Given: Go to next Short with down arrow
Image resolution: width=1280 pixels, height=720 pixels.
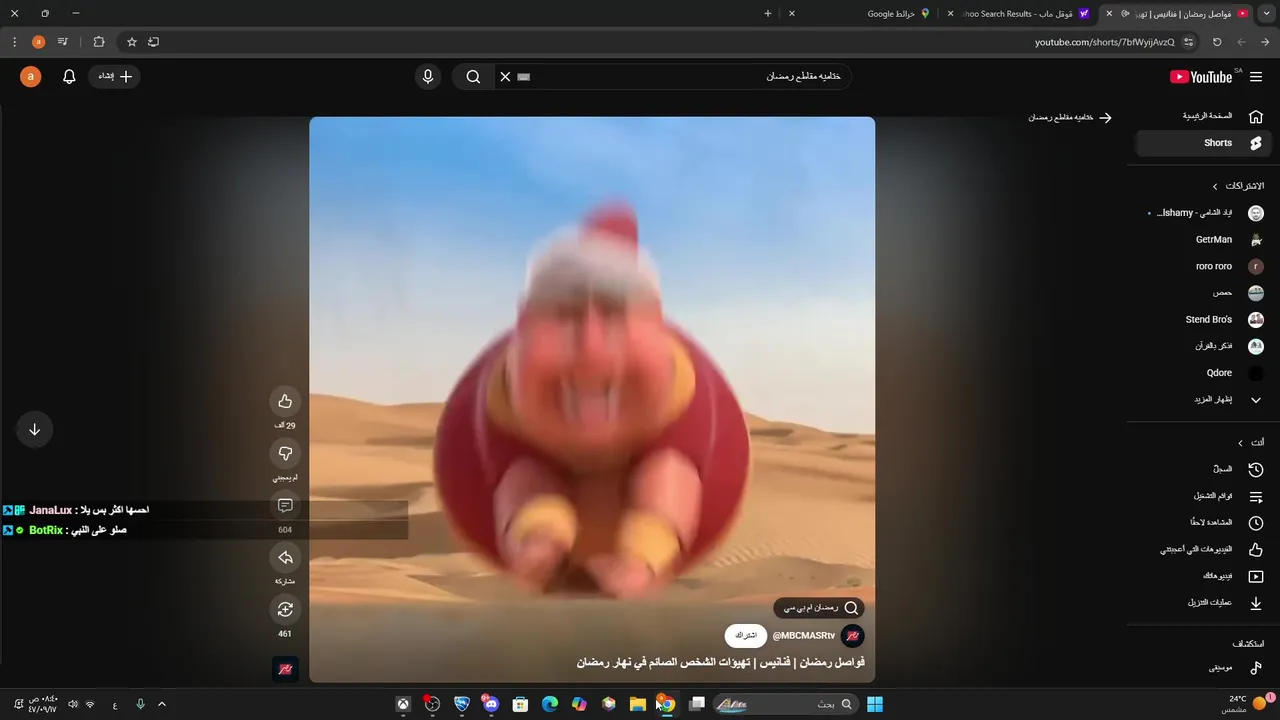Looking at the screenshot, I should point(34,429).
